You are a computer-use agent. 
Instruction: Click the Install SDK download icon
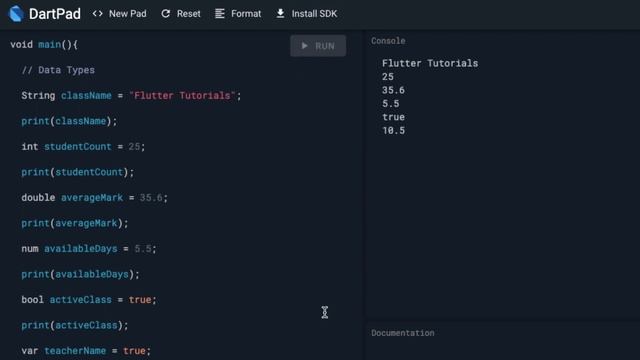[280, 13]
